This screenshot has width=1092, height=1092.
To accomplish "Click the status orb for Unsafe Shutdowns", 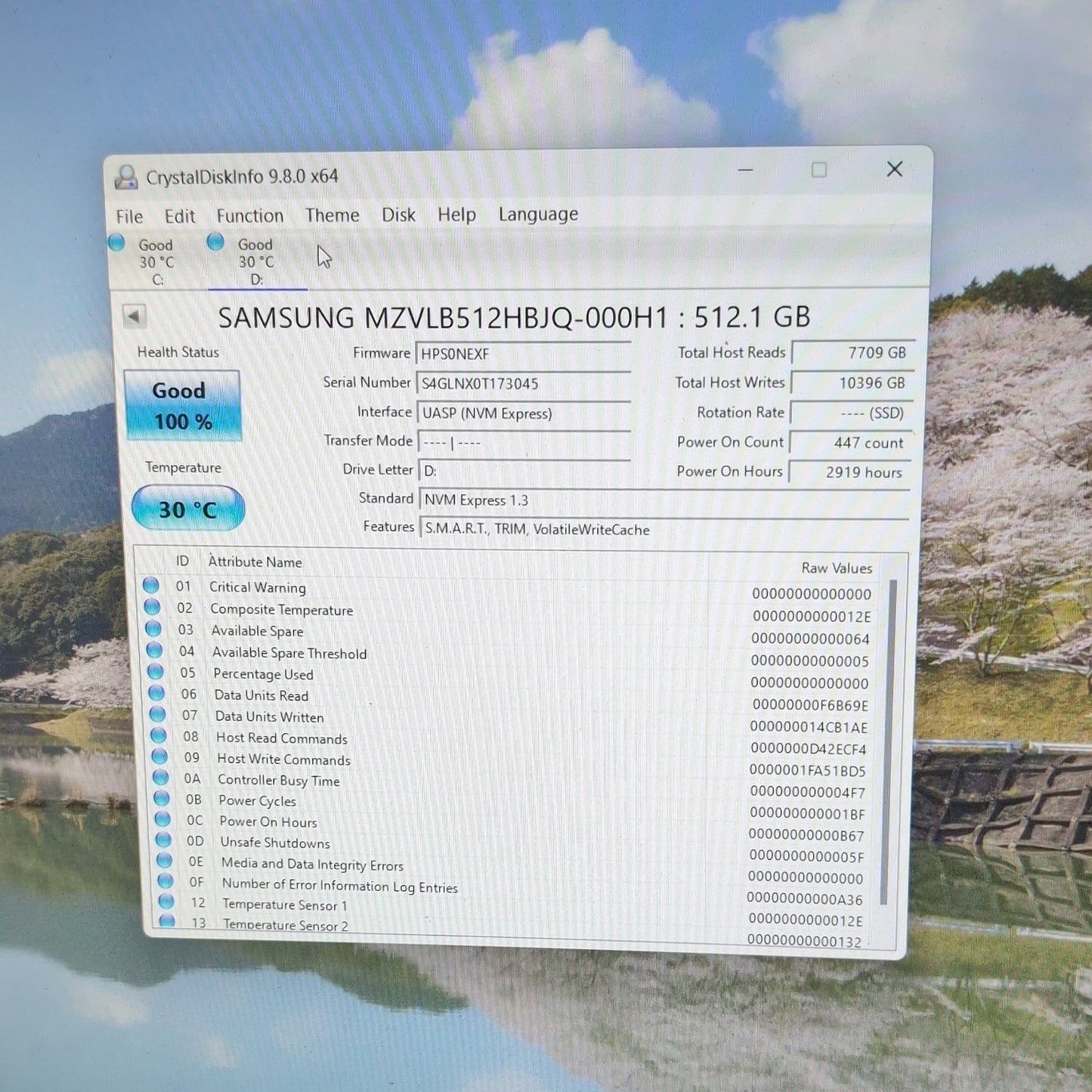I will [163, 840].
